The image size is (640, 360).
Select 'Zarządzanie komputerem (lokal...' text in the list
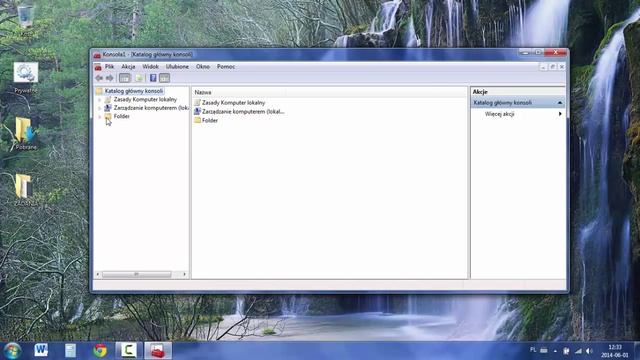point(243,111)
